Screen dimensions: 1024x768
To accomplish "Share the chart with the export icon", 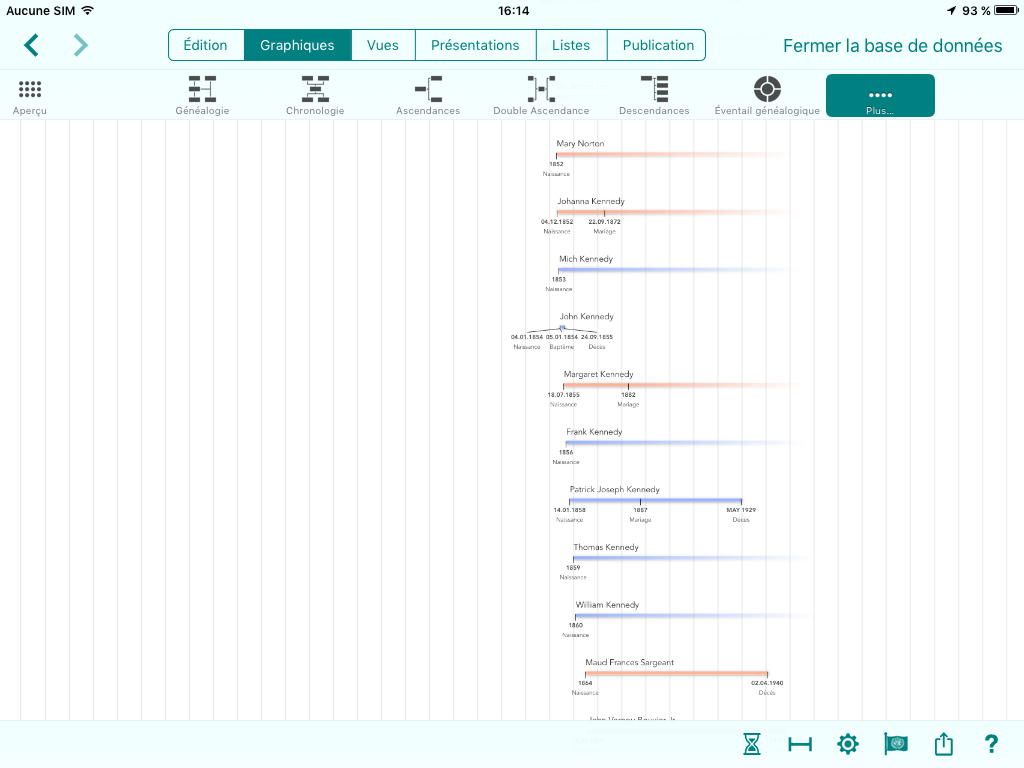I will [944, 743].
